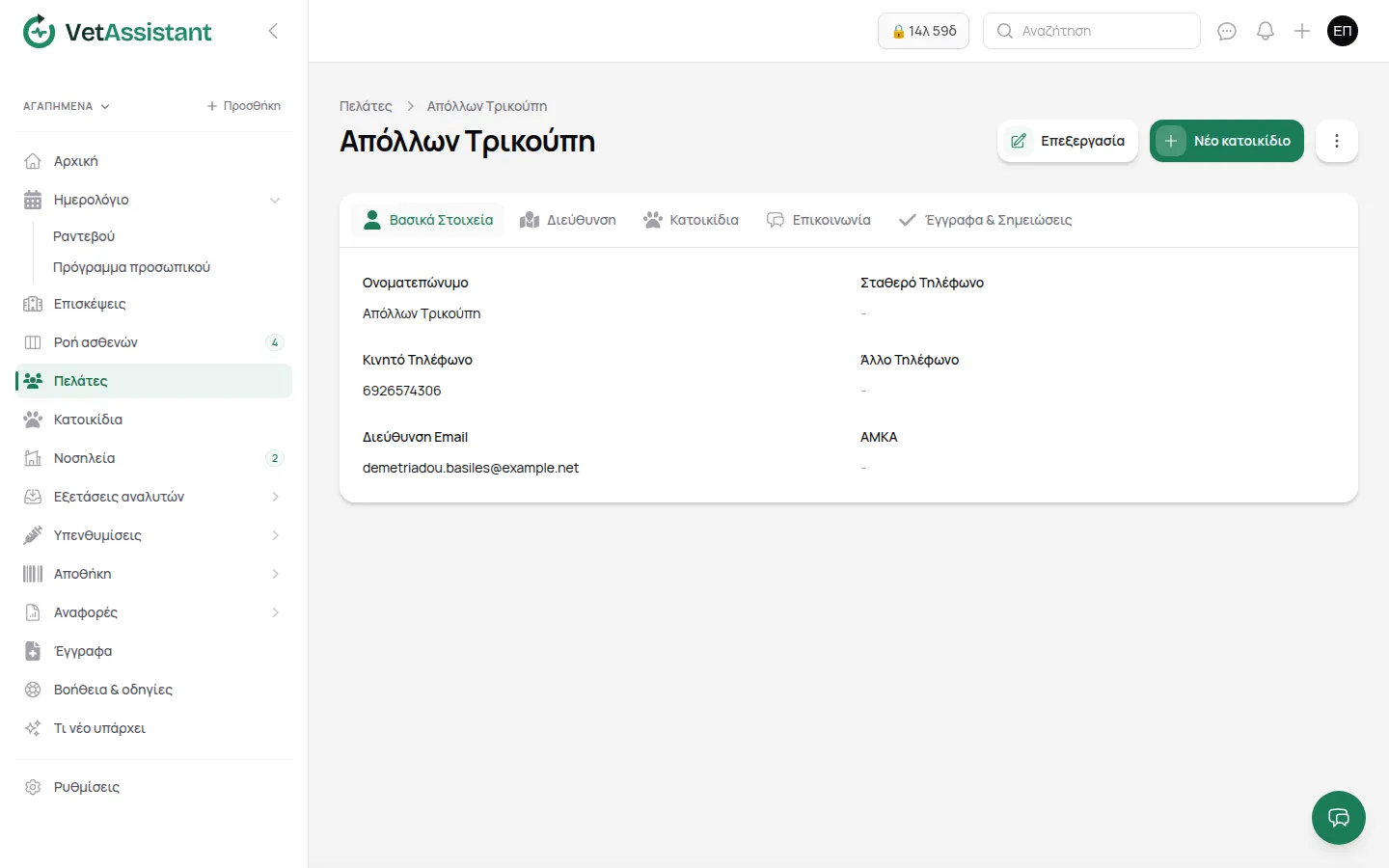Open notifications bell
This screenshot has width=1389, height=868.
pos(1266,31)
